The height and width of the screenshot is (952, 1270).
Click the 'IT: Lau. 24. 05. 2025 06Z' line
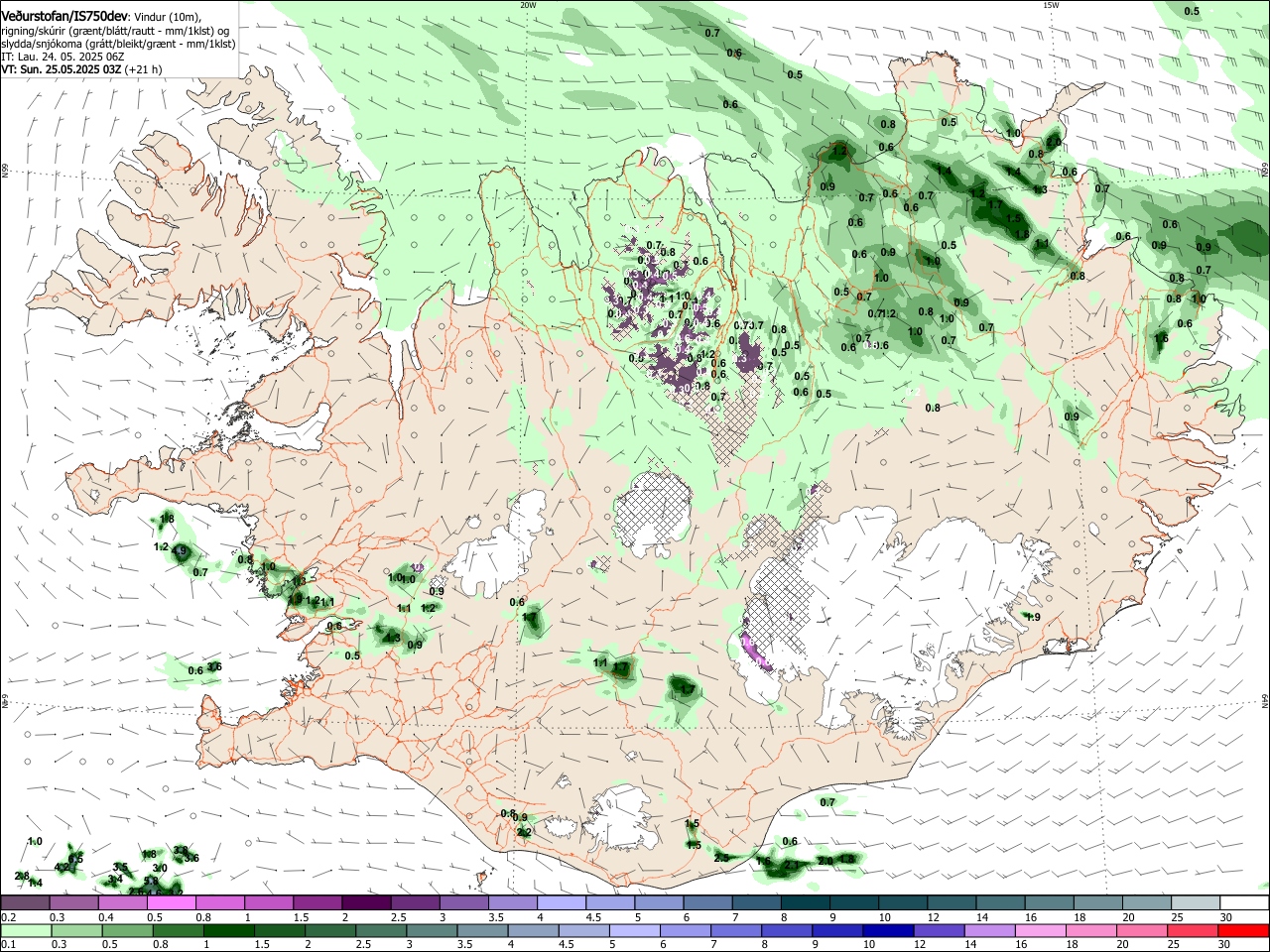(x=62, y=57)
